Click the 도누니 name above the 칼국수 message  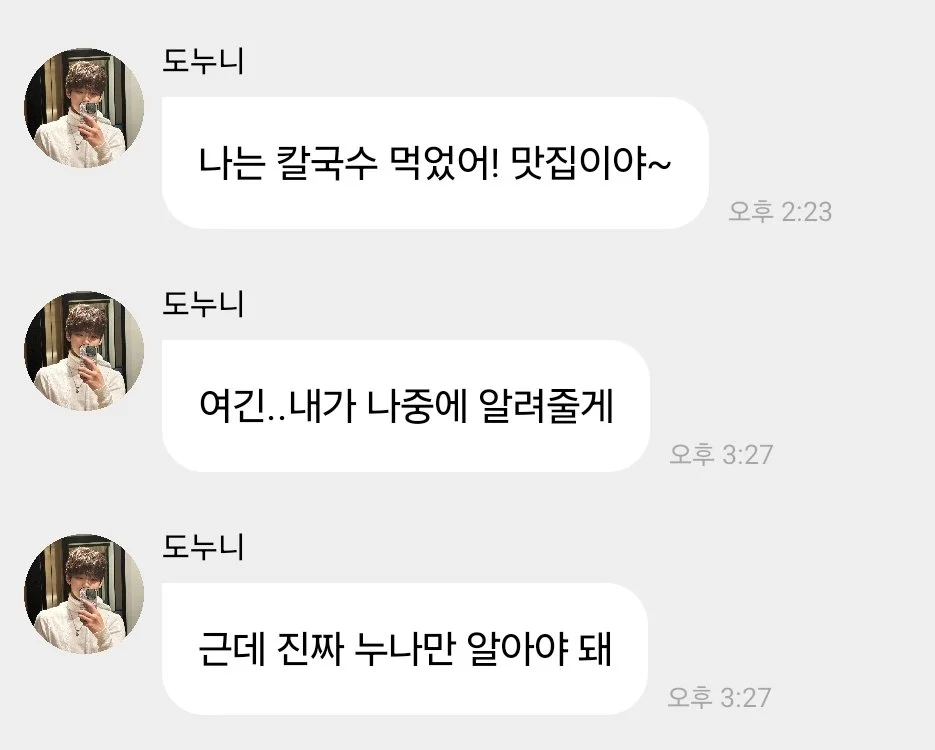[x=203, y=61]
